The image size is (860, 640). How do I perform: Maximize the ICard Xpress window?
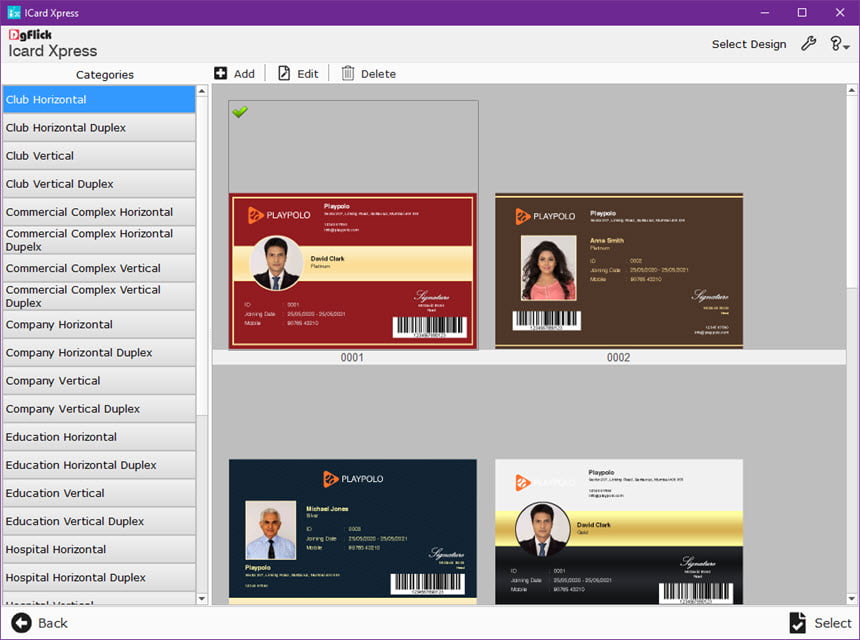(x=802, y=13)
